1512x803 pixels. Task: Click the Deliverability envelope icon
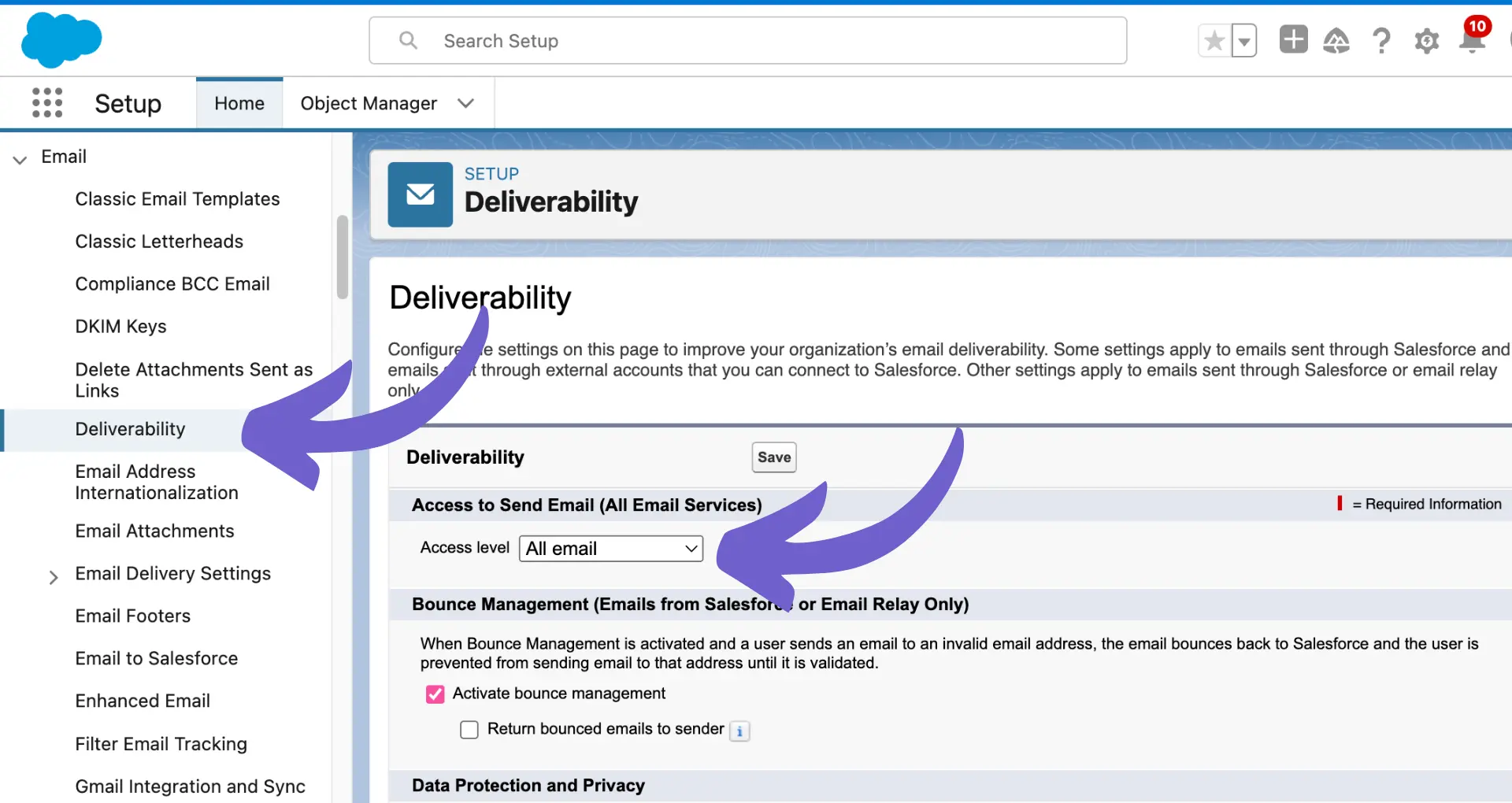(x=421, y=194)
